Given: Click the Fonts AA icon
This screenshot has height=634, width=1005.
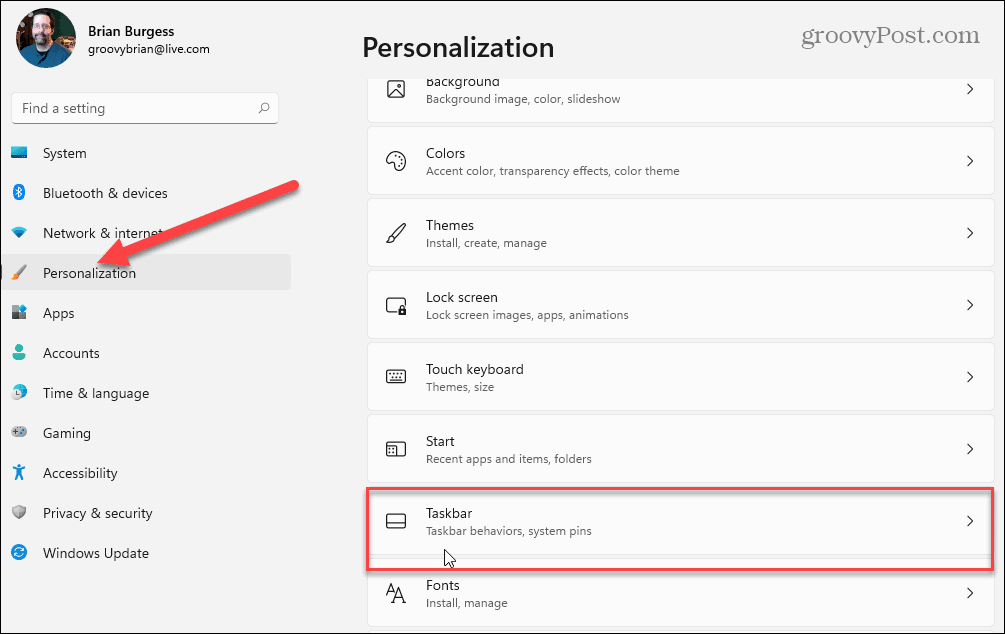Looking at the screenshot, I should tap(396, 594).
